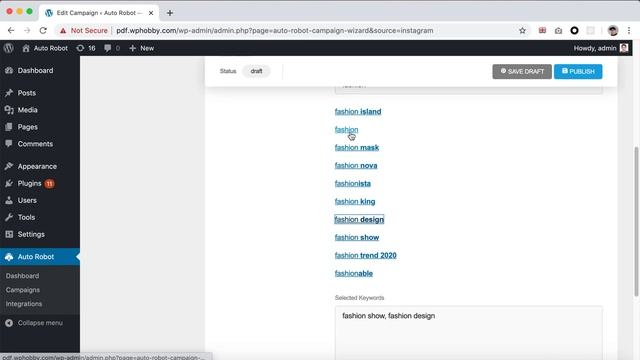
Task: Click browser back arrow
Action: coord(11,31)
